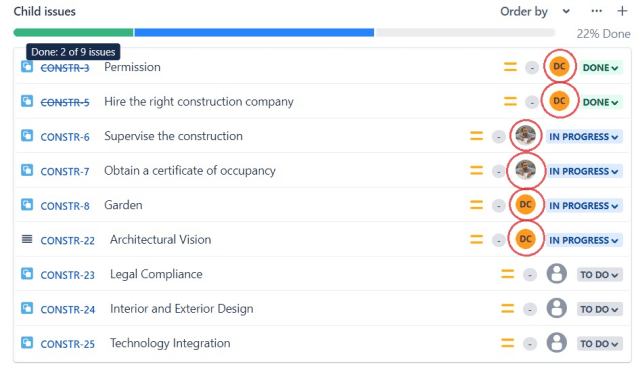Click the medium priority icon for Architectural Vision

pyautogui.click(x=476, y=239)
